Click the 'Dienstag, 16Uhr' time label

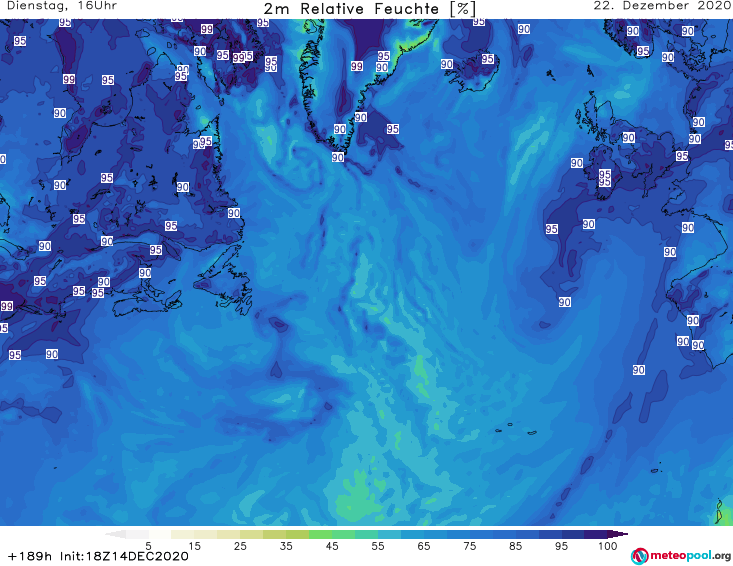coord(62,6)
